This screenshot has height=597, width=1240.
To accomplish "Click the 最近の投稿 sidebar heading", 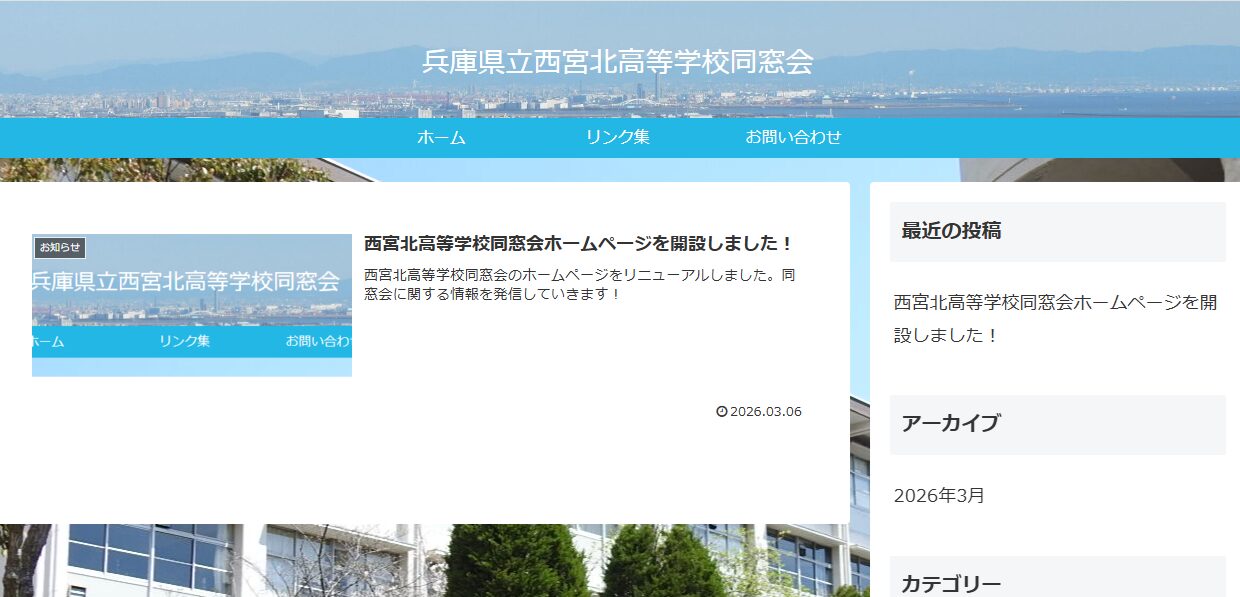I will click(951, 231).
